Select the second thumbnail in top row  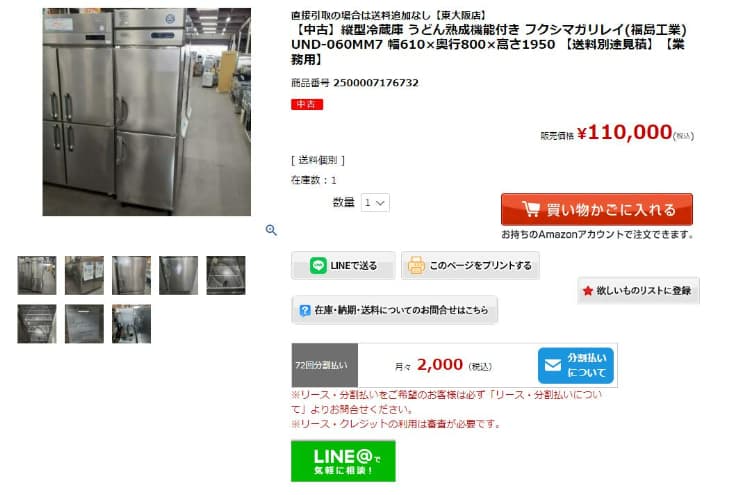pyautogui.click(x=84, y=276)
